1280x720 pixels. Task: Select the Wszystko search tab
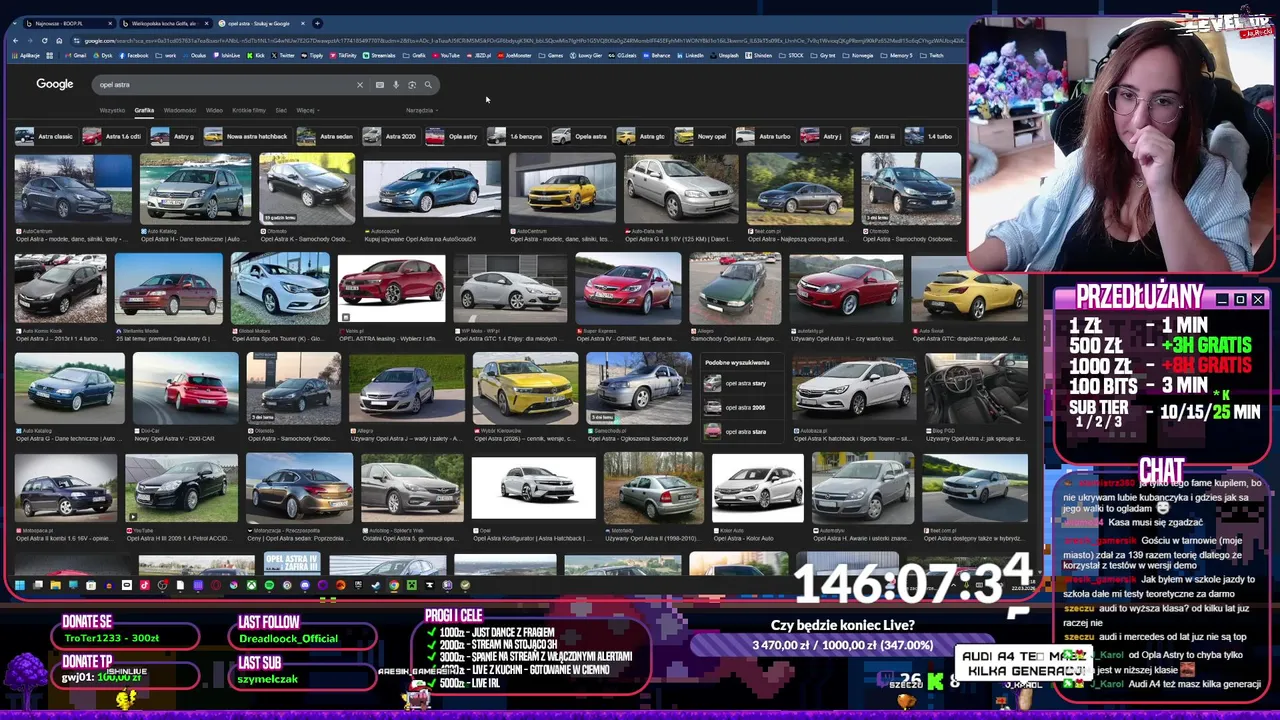(x=112, y=110)
